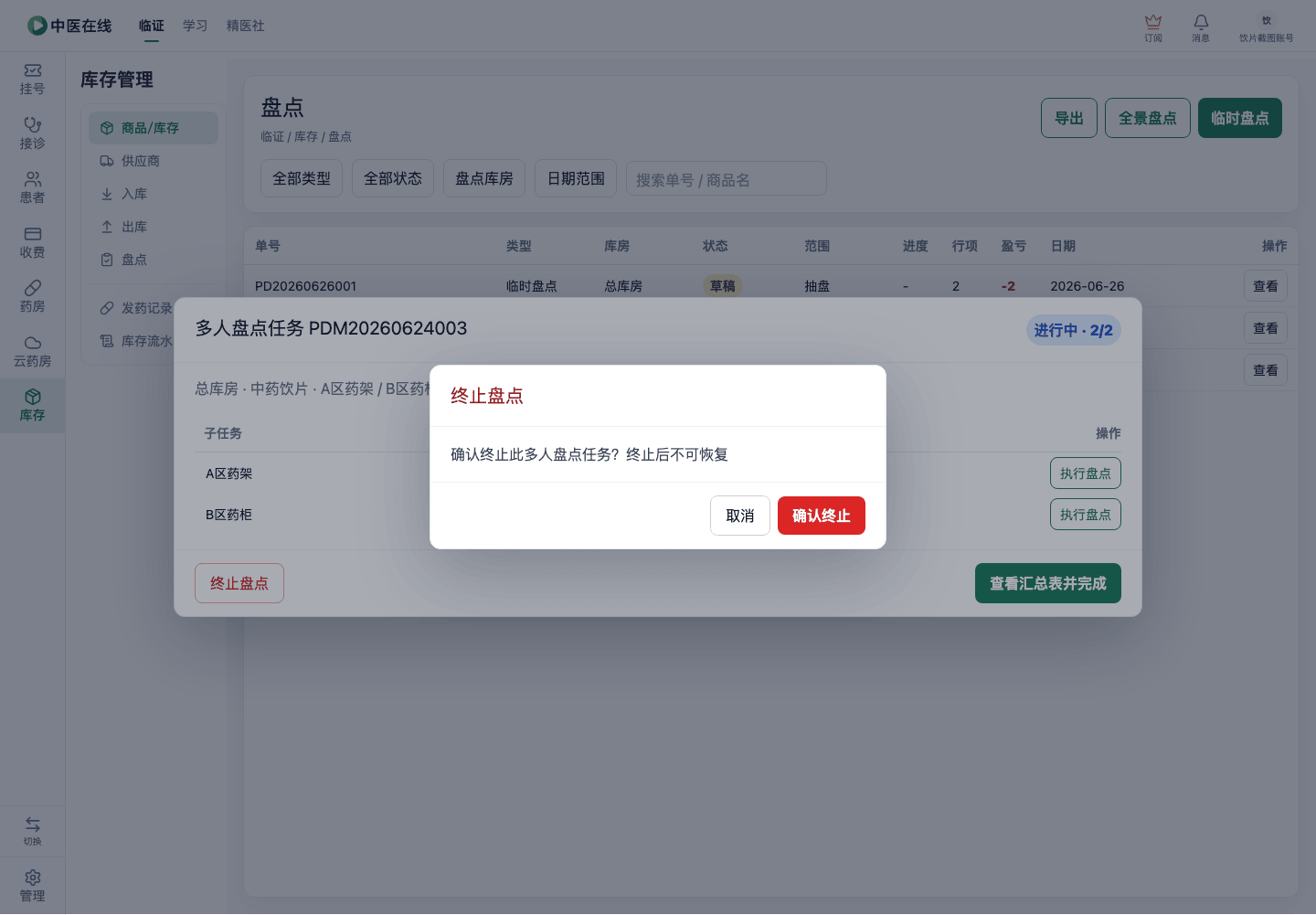The height and width of the screenshot is (915, 1316).
Task: Click the 单号 column header
Action: tap(268, 246)
